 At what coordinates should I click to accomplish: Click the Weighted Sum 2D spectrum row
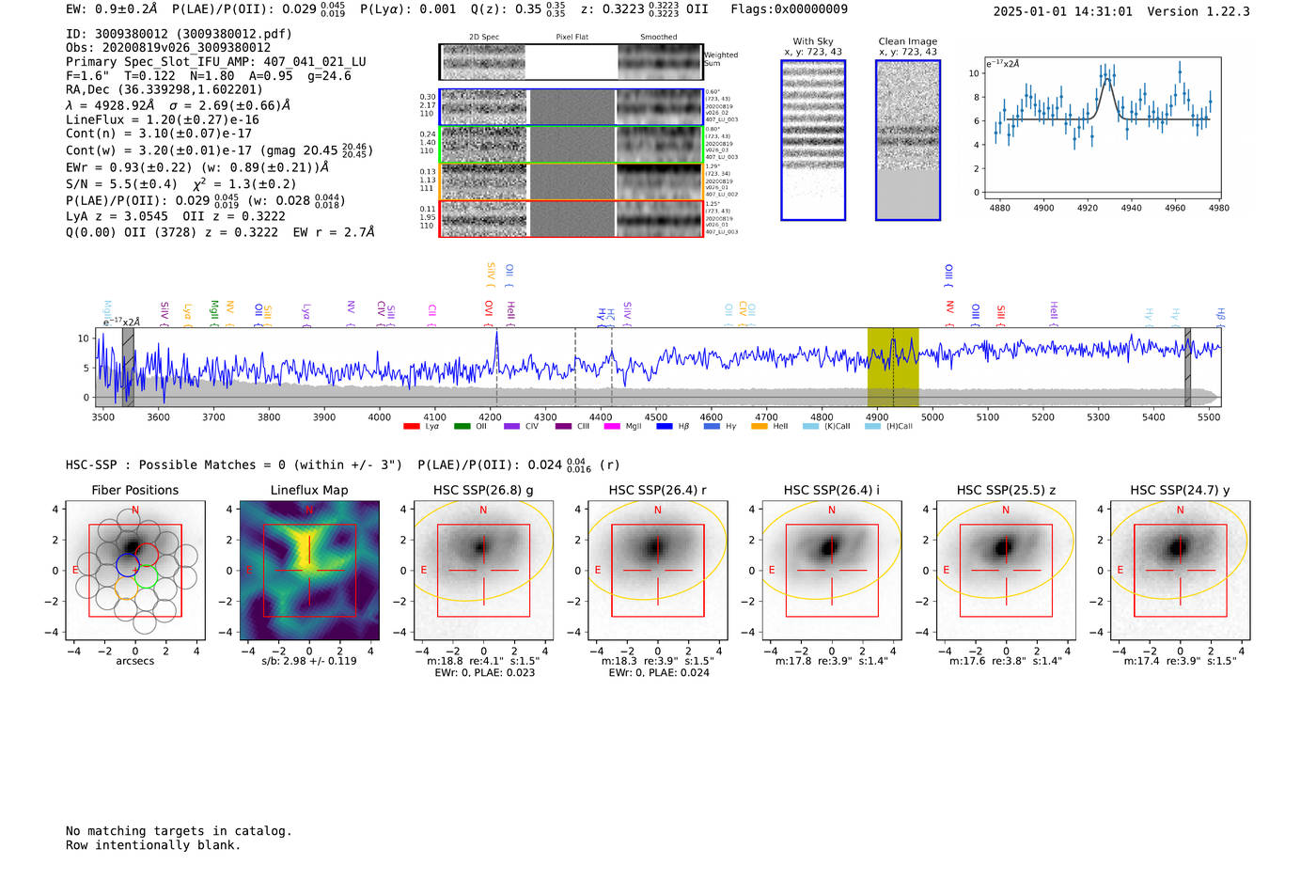[x=572, y=62]
